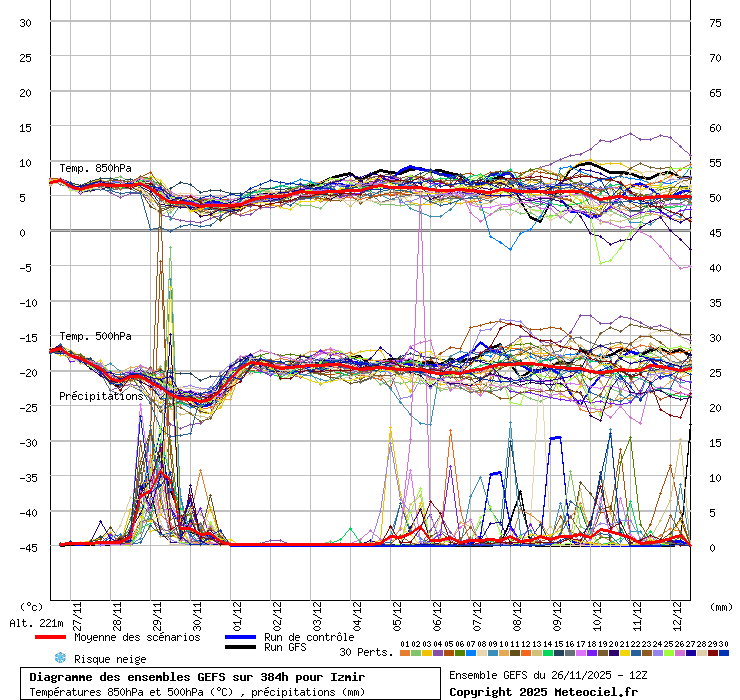740x700 pixels.
Task: Click the 27/11 date on the x-axis
Action: [x=77, y=616]
